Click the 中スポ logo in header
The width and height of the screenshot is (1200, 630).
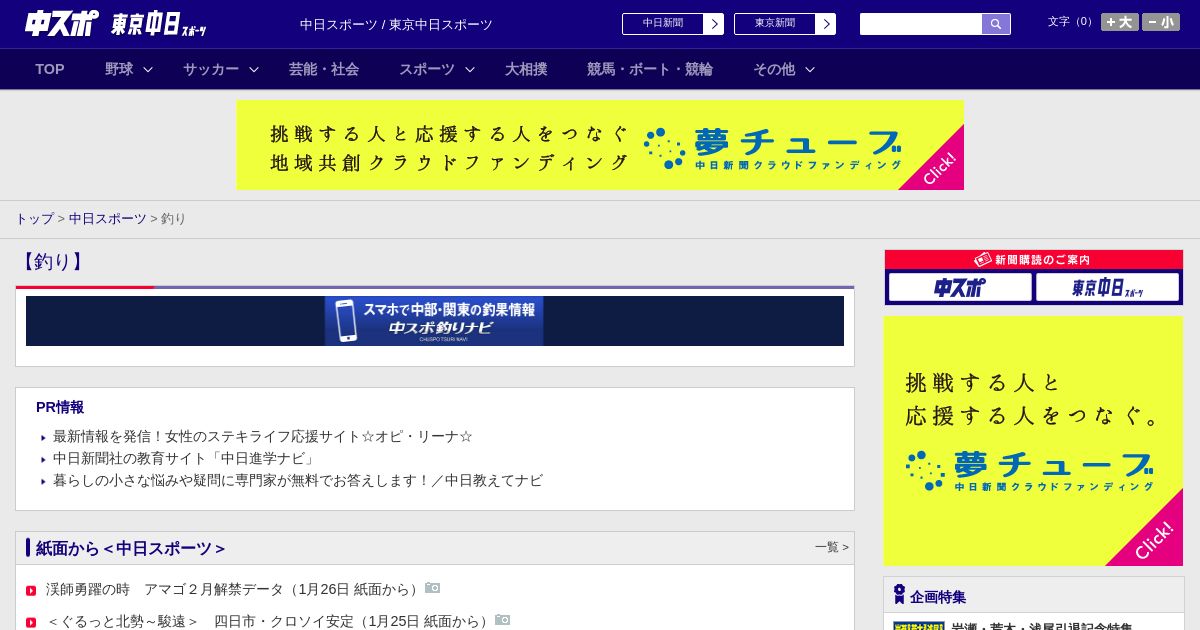coord(61,23)
